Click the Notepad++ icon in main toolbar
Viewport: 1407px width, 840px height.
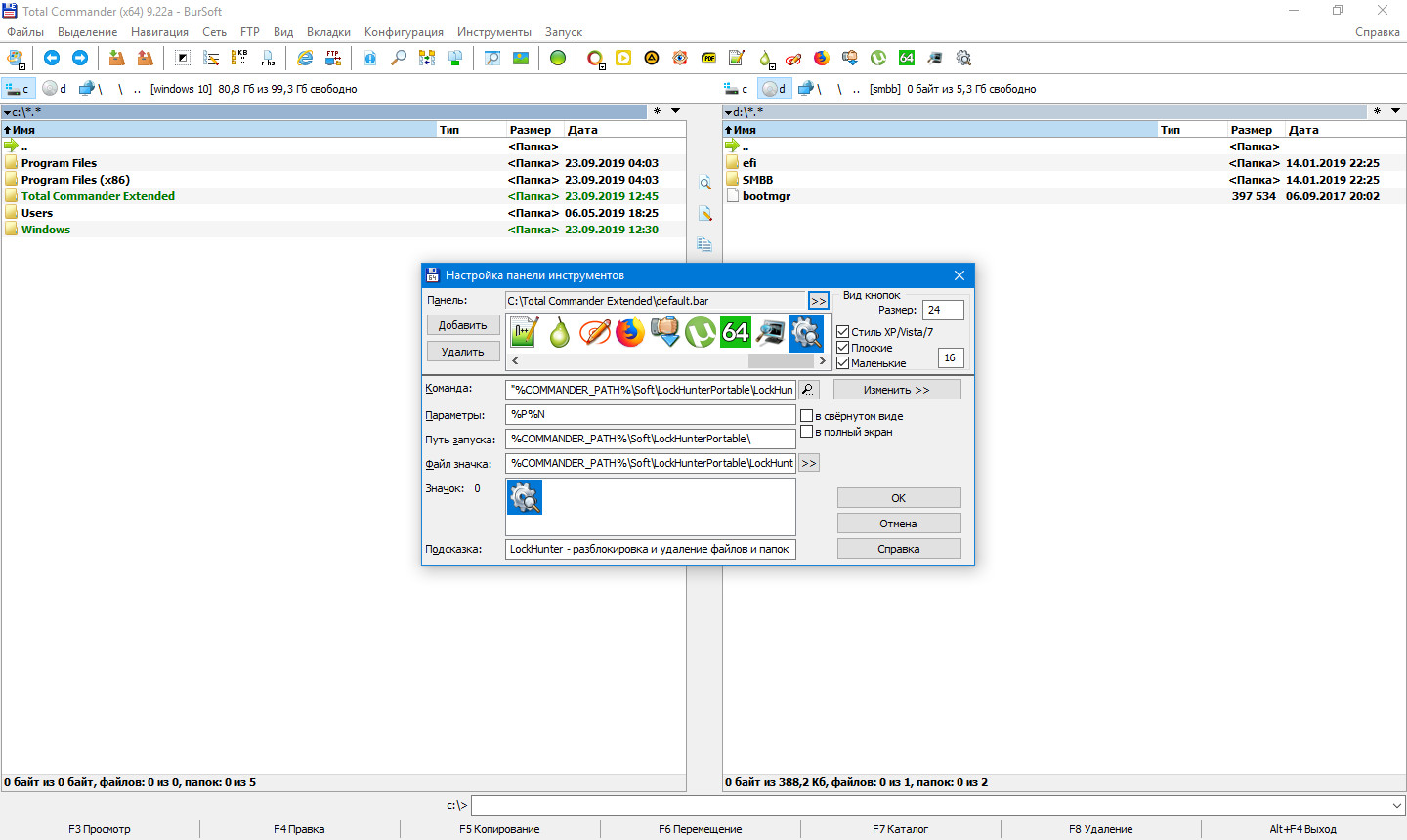coord(737,58)
